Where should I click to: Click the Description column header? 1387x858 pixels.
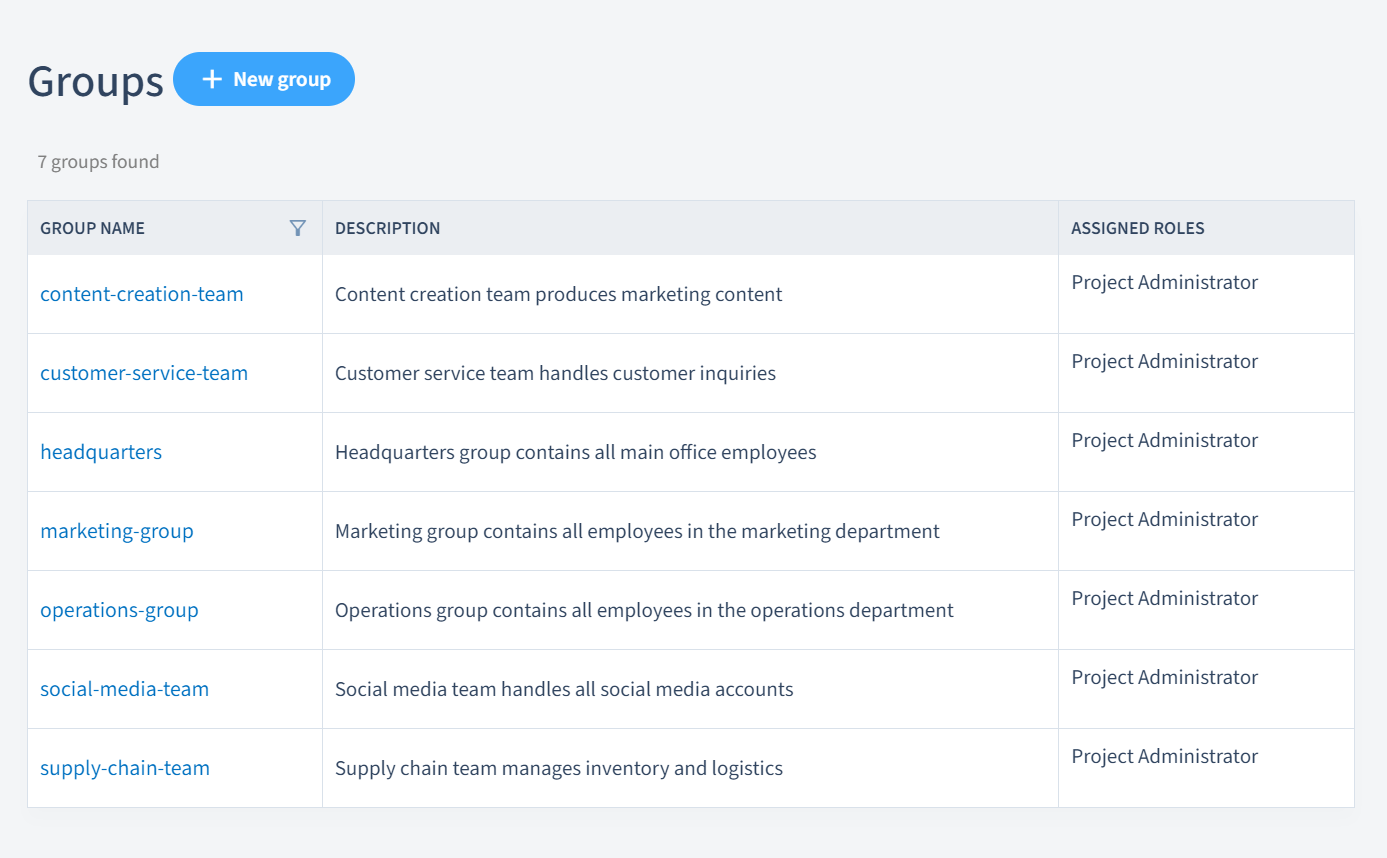[690, 228]
